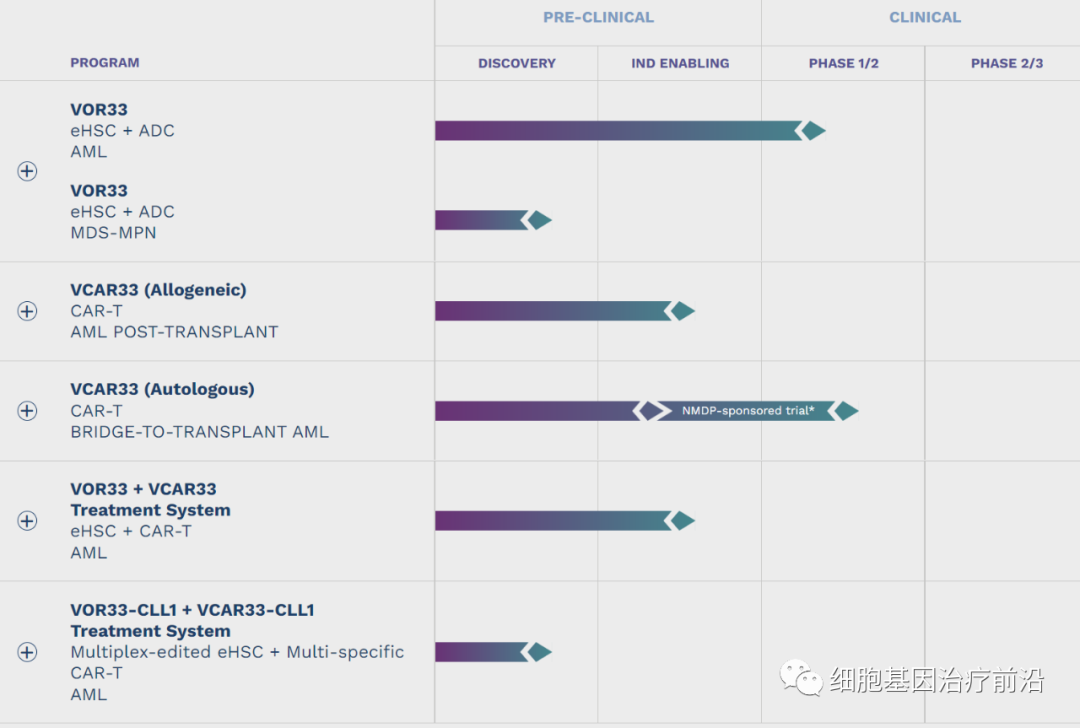Click the VOR33-CLL1 progress diamond marker
This screenshot has width=1080, height=728.
click(540, 652)
